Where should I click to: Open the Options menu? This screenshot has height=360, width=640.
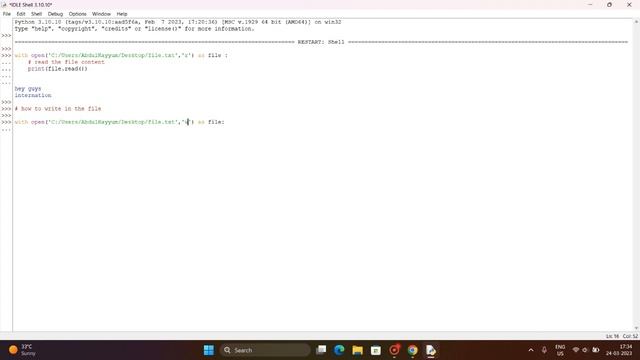pos(78,14)
